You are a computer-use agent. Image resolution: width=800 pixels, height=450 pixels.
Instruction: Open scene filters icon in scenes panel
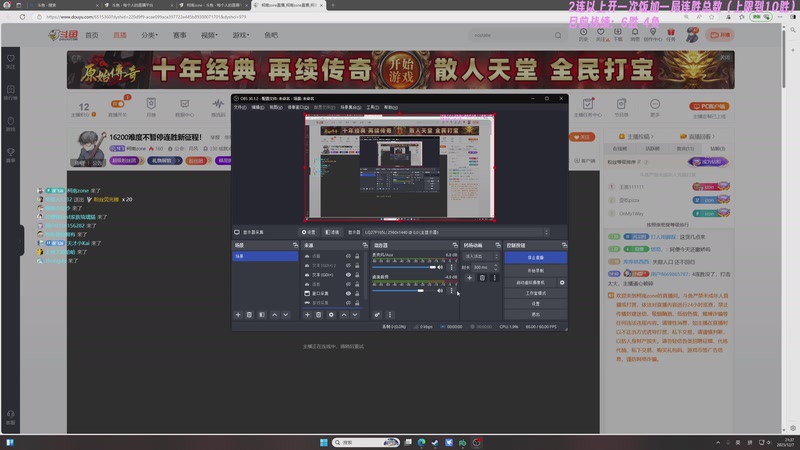(x=262, y=315)
